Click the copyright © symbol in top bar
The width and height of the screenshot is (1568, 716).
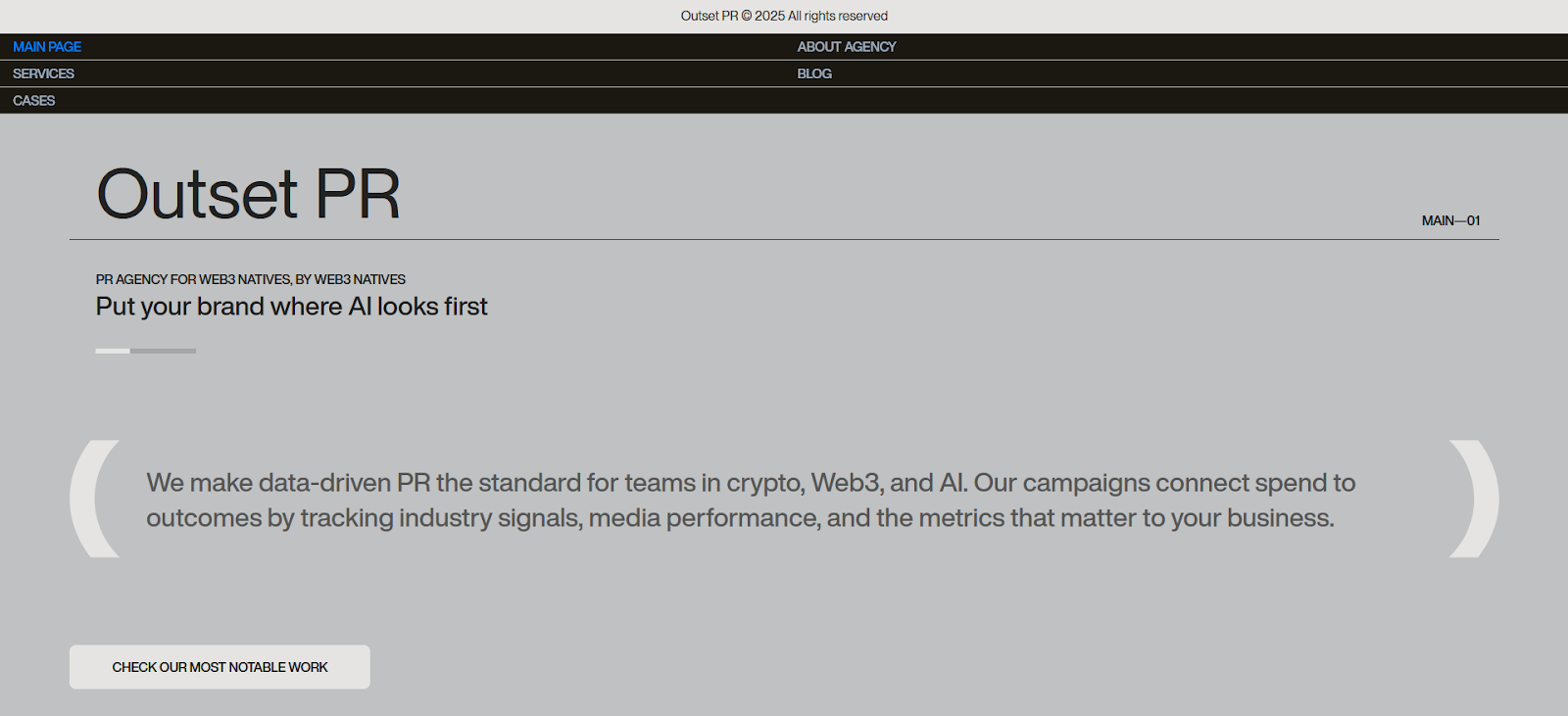tap(747, 16)
